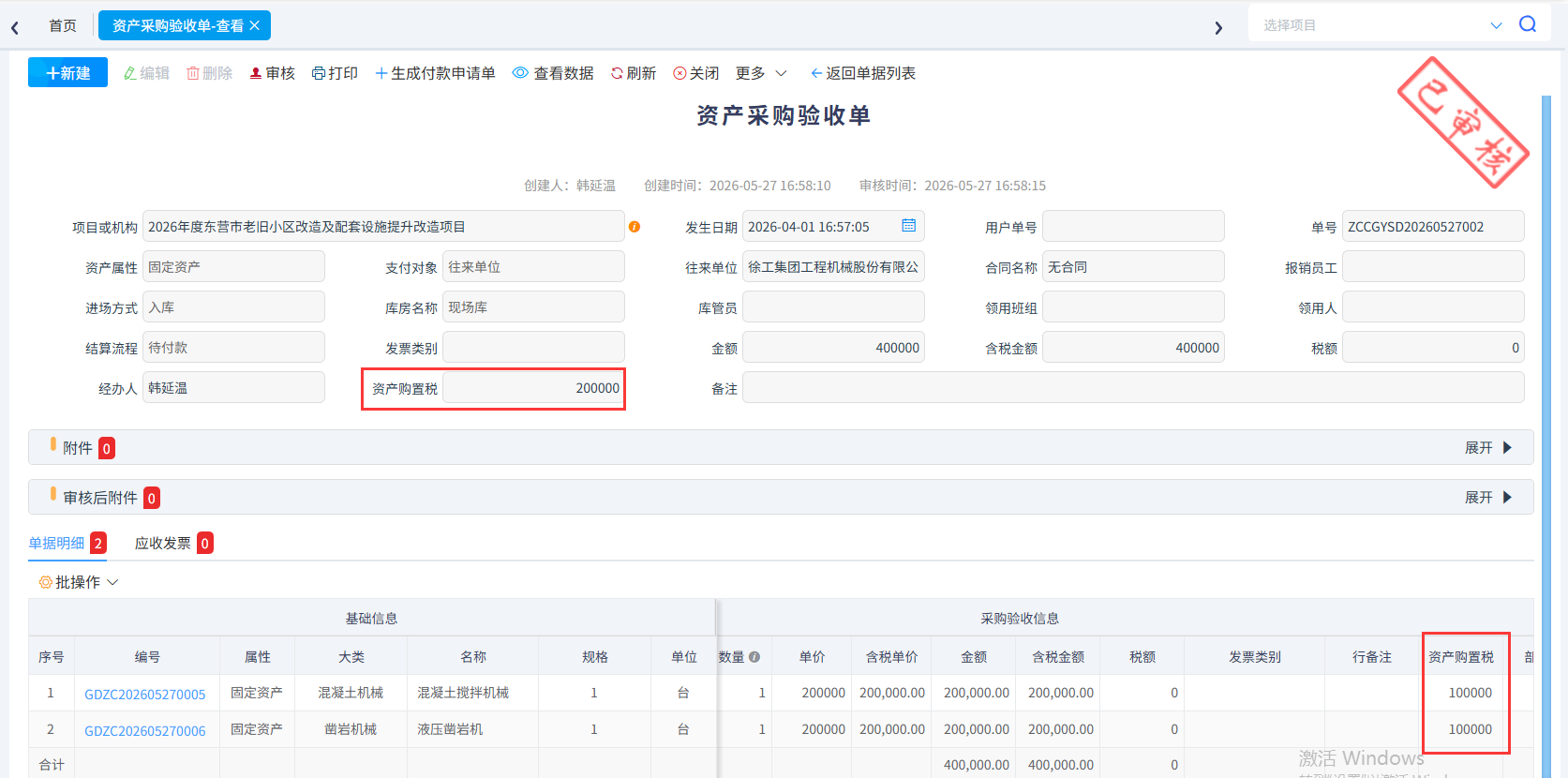The image size is (1568, 778).
Task: Open asset link GDZC202605270006
Action: click(145, 731)
